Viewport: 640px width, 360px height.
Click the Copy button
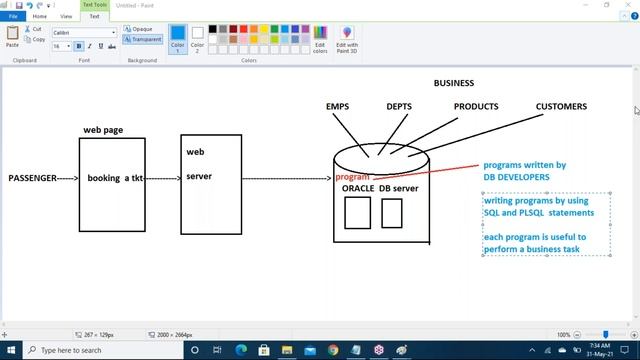click(35, 40)
